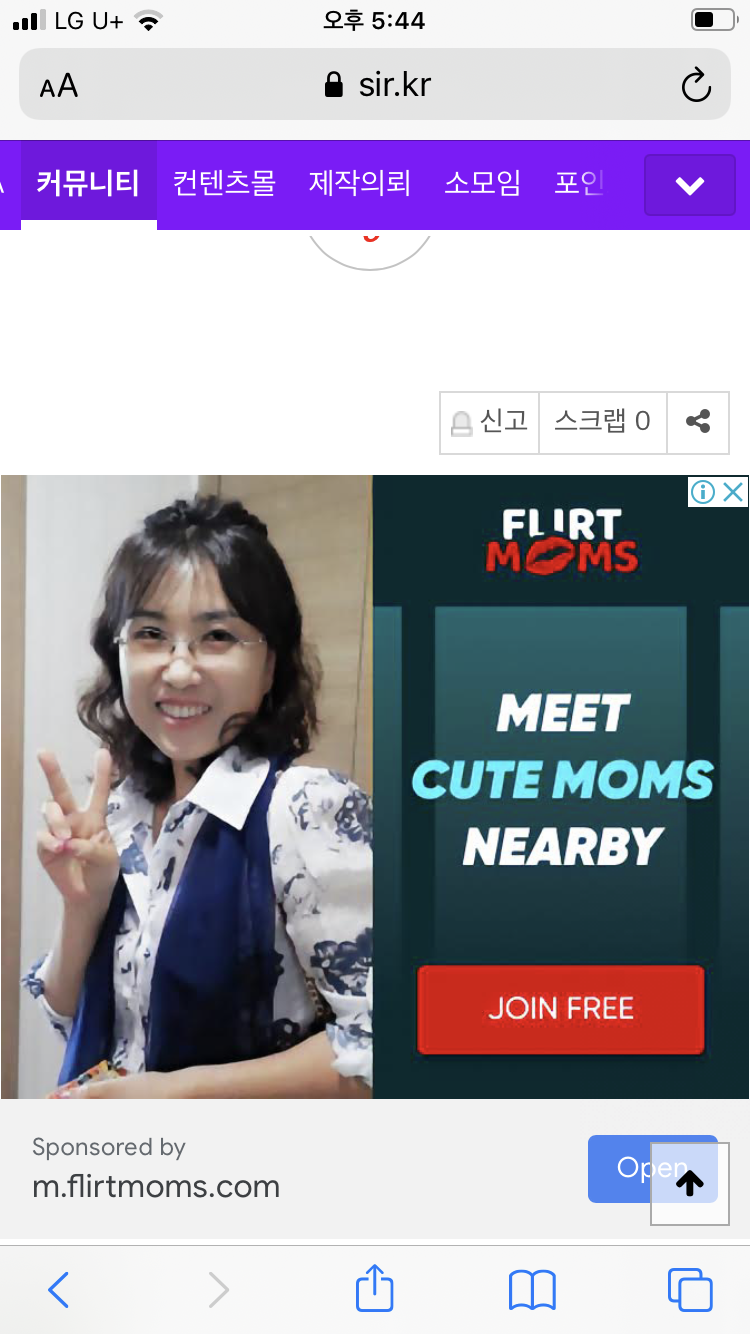Image resolution: width=750 pixels, height=1334 pixels.
Task: Tap the 스크랩 0 button
Action: [603, 422]
